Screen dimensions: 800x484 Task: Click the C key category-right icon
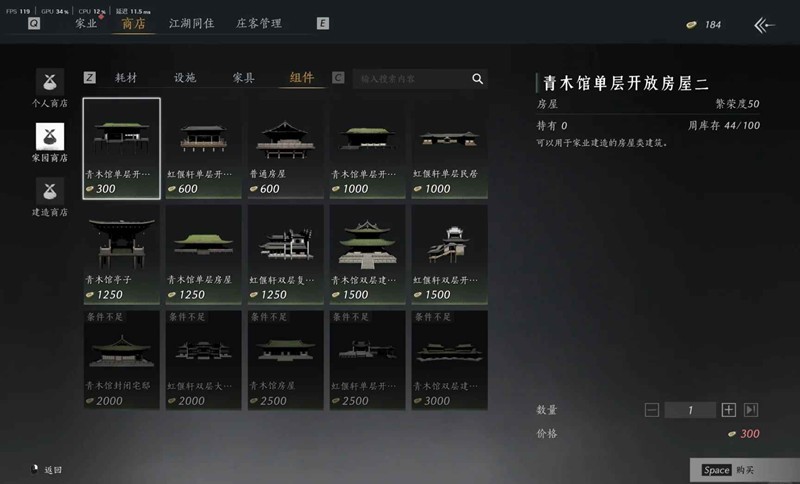pos(338,78)
